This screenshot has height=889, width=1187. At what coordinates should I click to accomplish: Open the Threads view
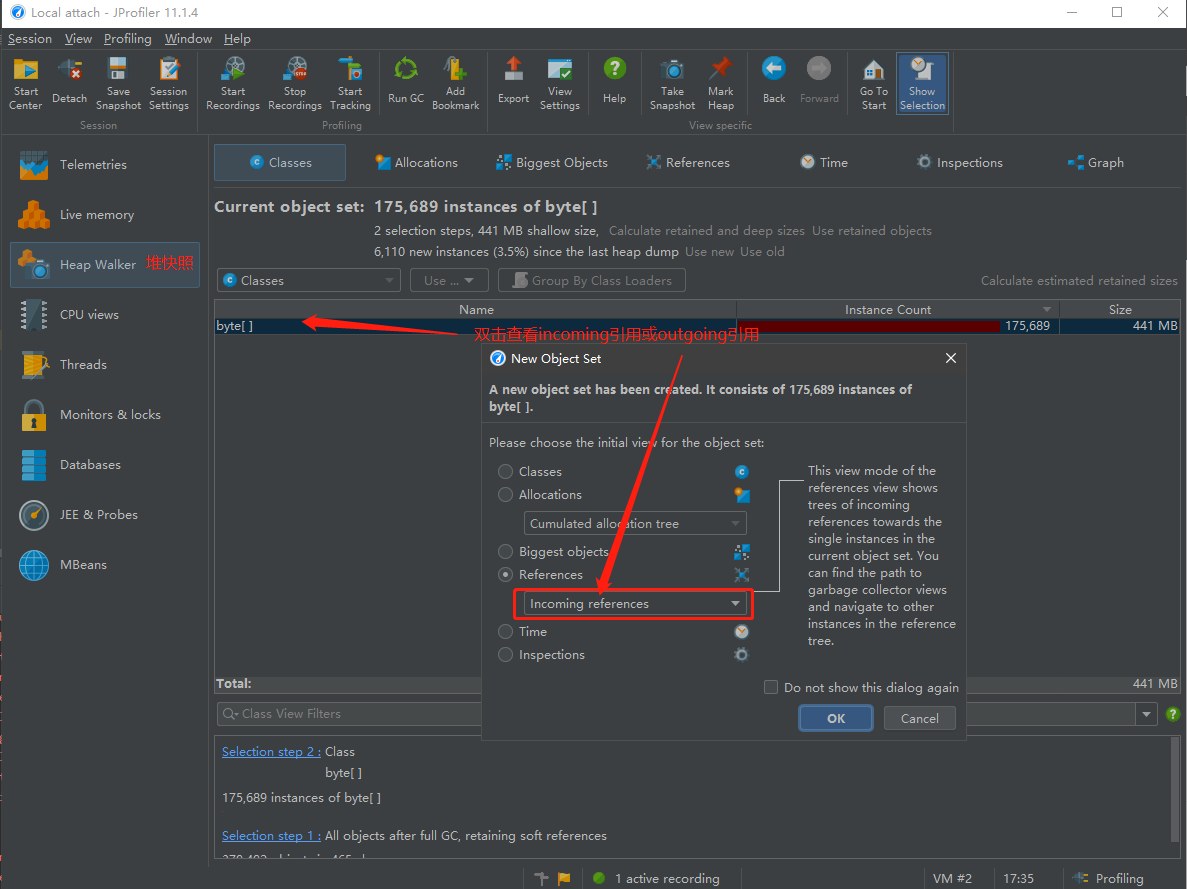(x=83, y=364)
